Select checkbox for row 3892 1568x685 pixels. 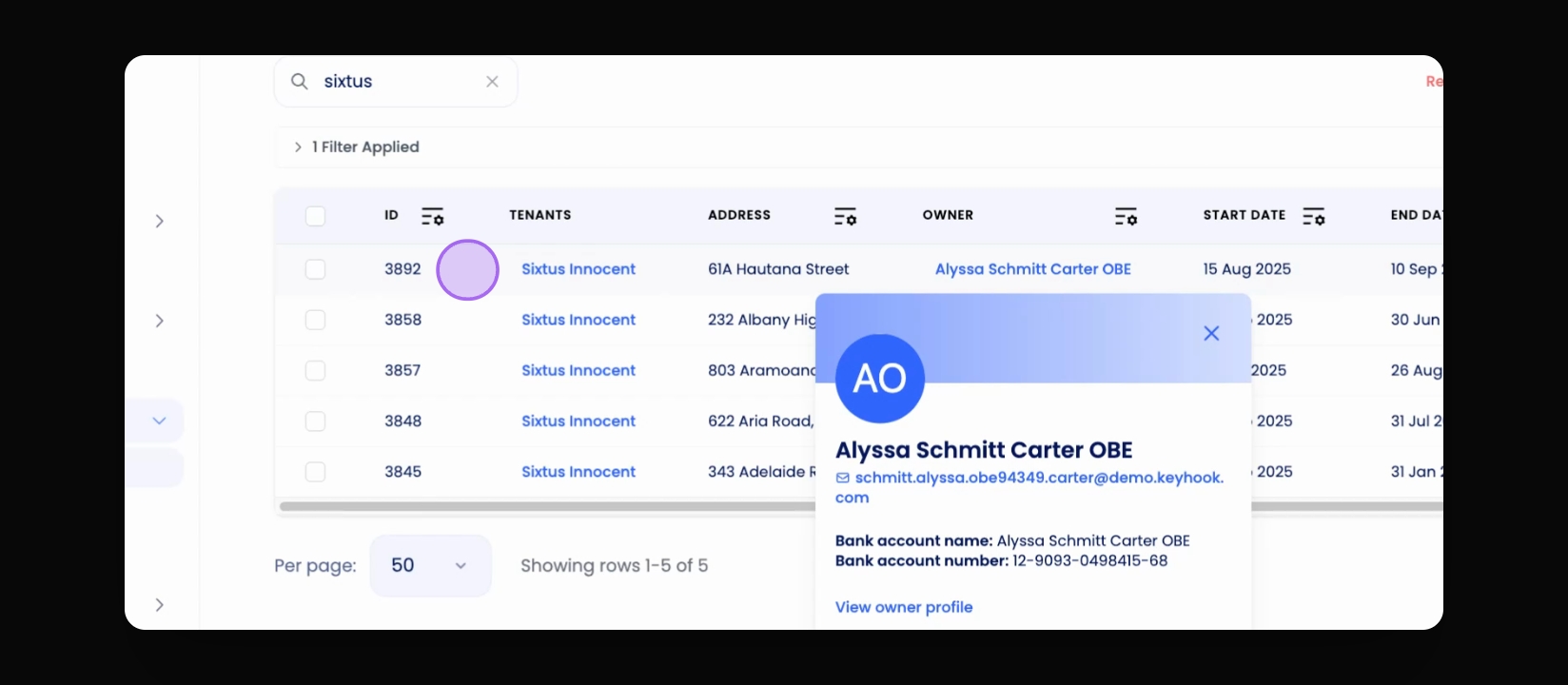tap(315, 269)
